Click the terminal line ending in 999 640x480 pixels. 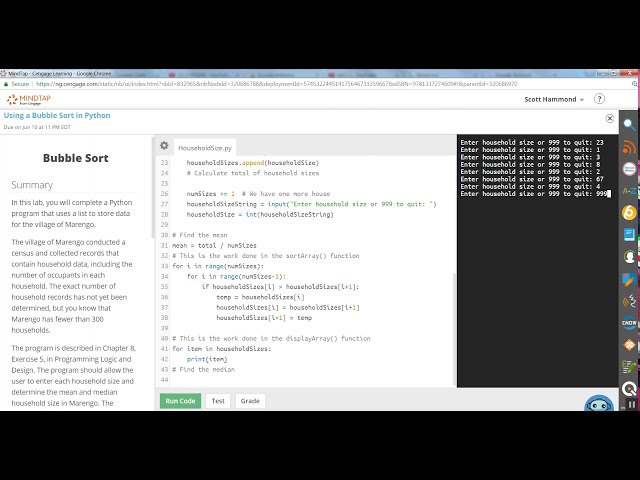coord(535,194)
